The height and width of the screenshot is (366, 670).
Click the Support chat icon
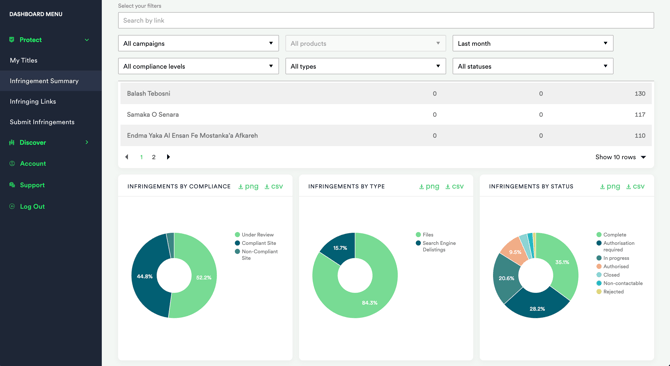coord(12,185)
